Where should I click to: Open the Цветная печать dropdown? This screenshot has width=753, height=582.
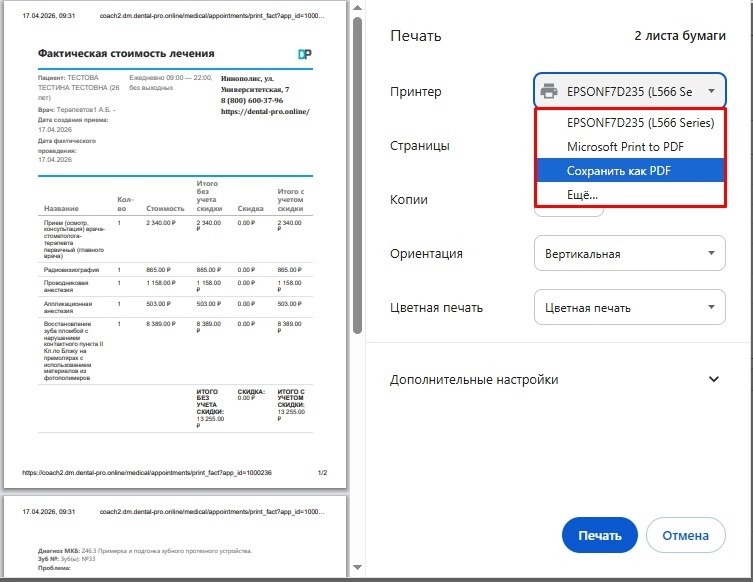tap(630, 307)
